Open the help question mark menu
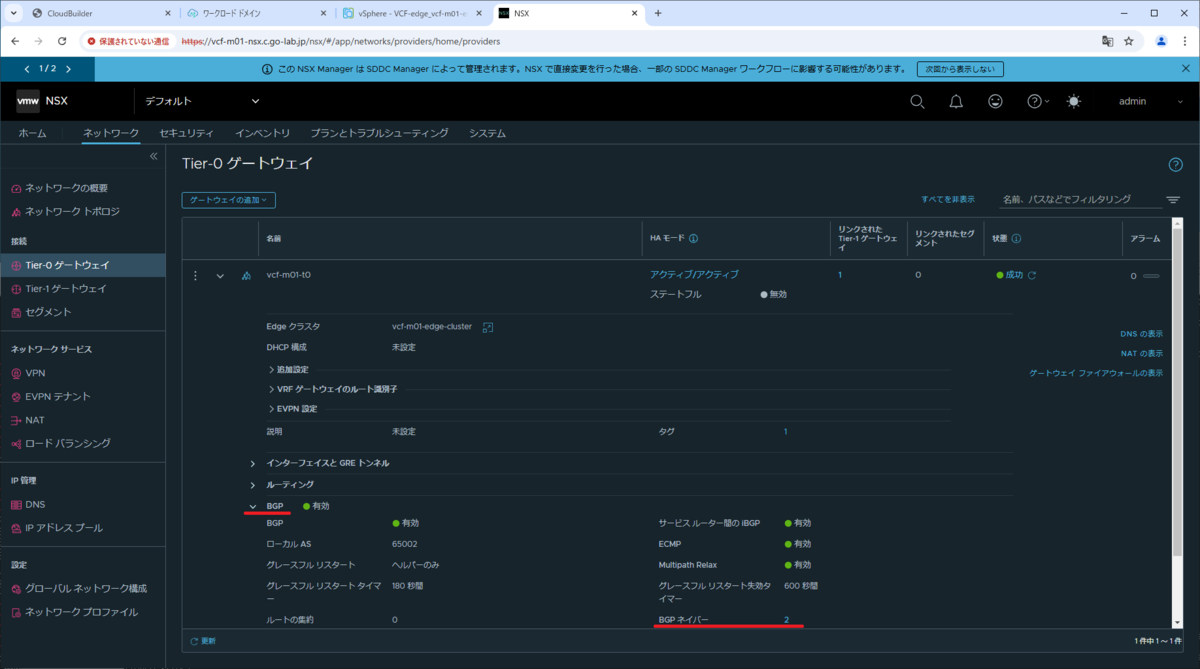The height and width of the screenshot is (669, 1200). tap(1038, 101)
